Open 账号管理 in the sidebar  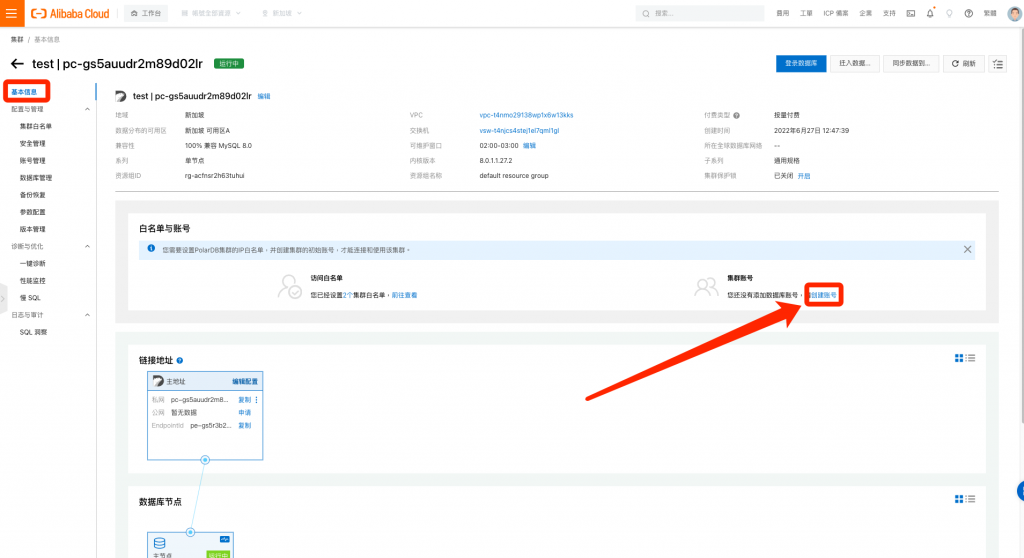coord(32,161)
